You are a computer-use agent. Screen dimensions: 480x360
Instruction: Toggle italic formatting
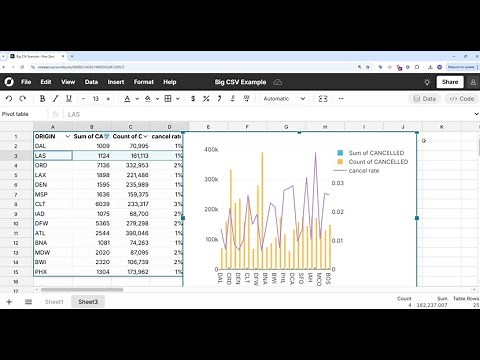click(x=55, y=99)
